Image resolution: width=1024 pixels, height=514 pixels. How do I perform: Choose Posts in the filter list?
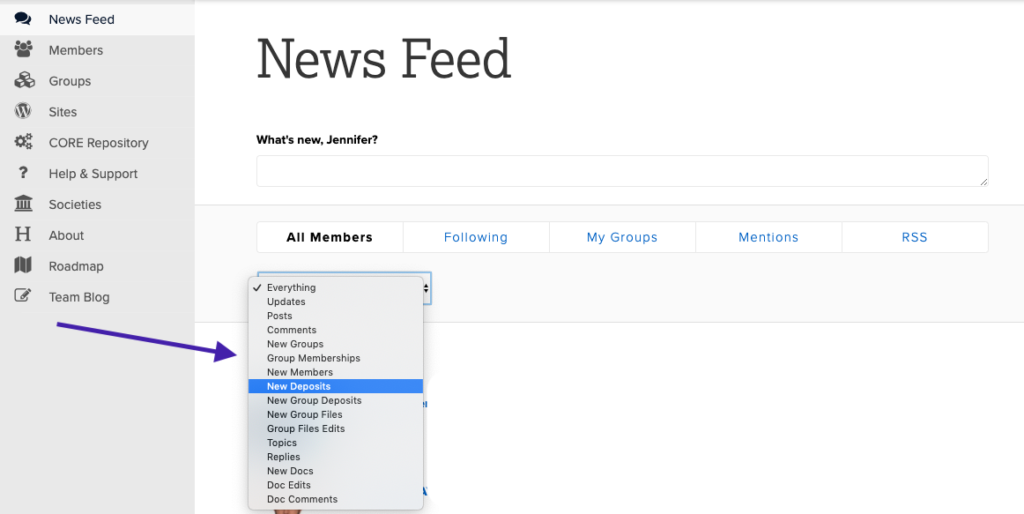(336, 315)
